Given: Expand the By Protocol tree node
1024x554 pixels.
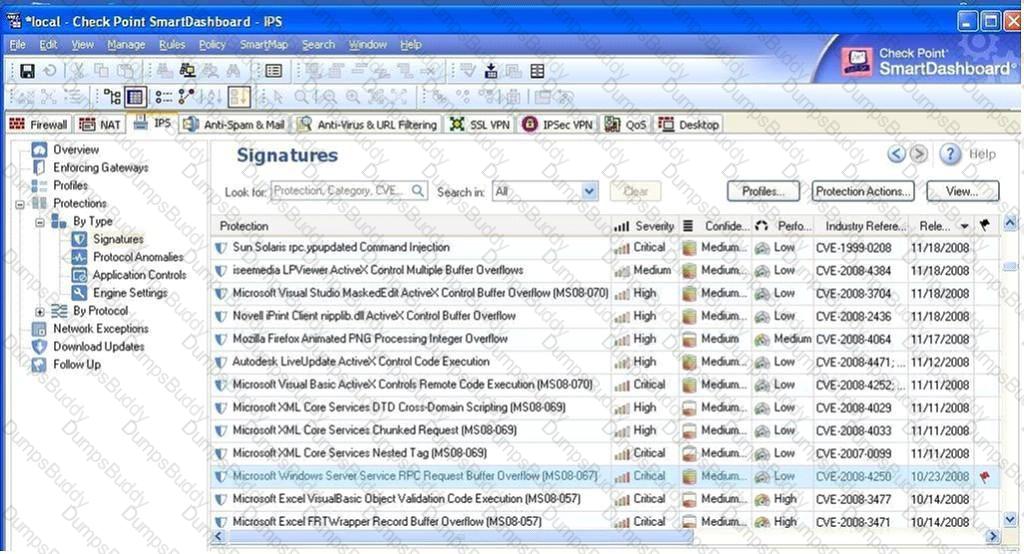Looking at the screenshot, I should 39,312.
